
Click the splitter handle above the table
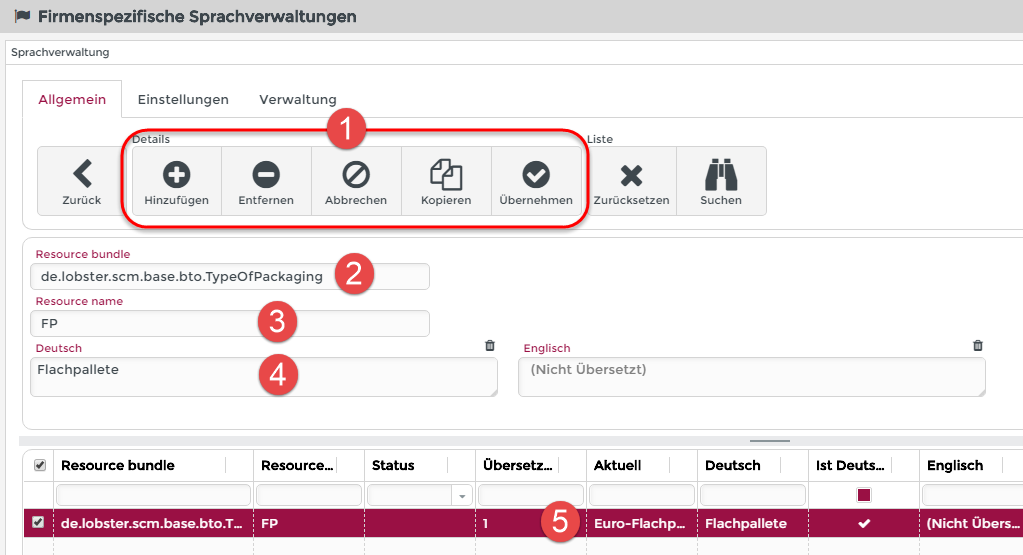(770, 440)
